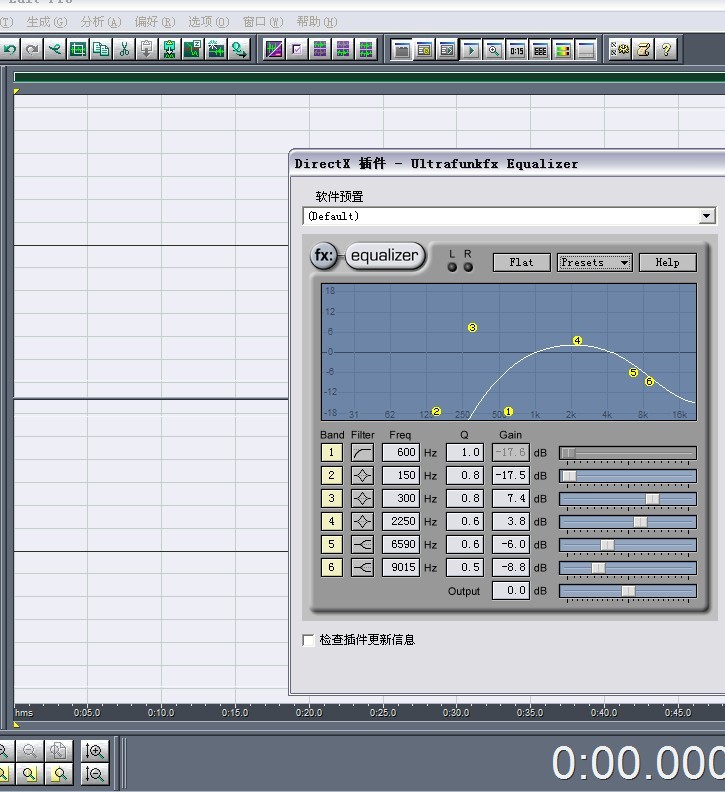725x792 pixels.
Task: Click the 0:15 time display toolbar icon
Action: tap(517, 51)
